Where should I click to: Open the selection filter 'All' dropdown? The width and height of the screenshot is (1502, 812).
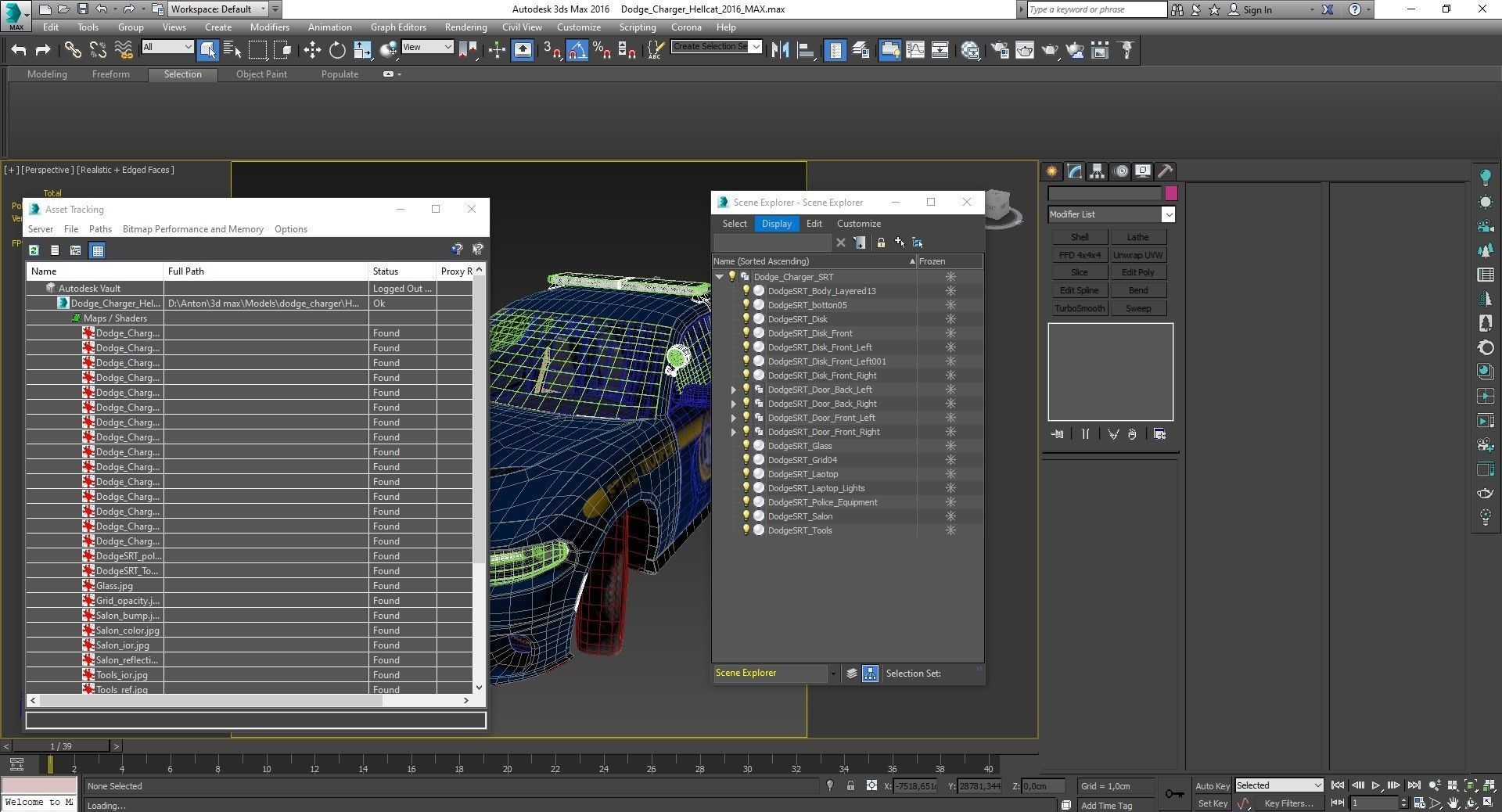click(x=167, y=47)
